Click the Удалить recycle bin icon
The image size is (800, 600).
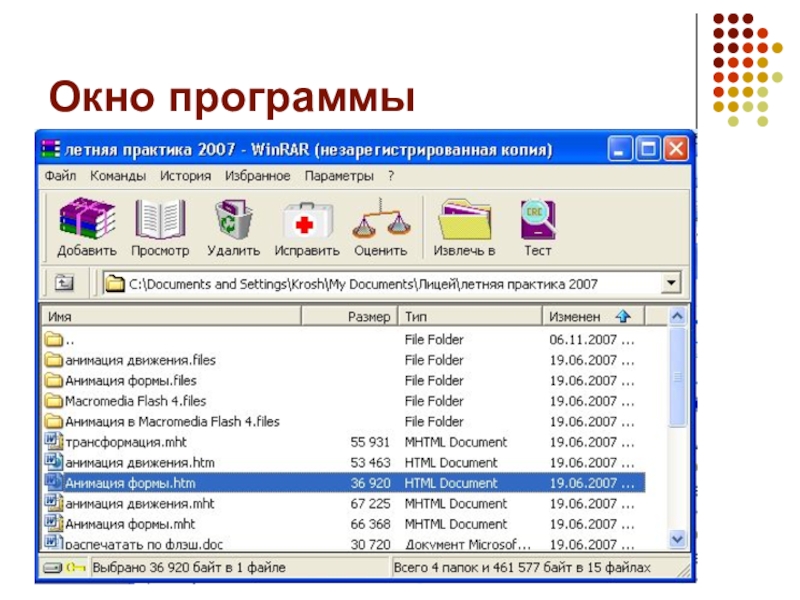(x=234, y=219)
